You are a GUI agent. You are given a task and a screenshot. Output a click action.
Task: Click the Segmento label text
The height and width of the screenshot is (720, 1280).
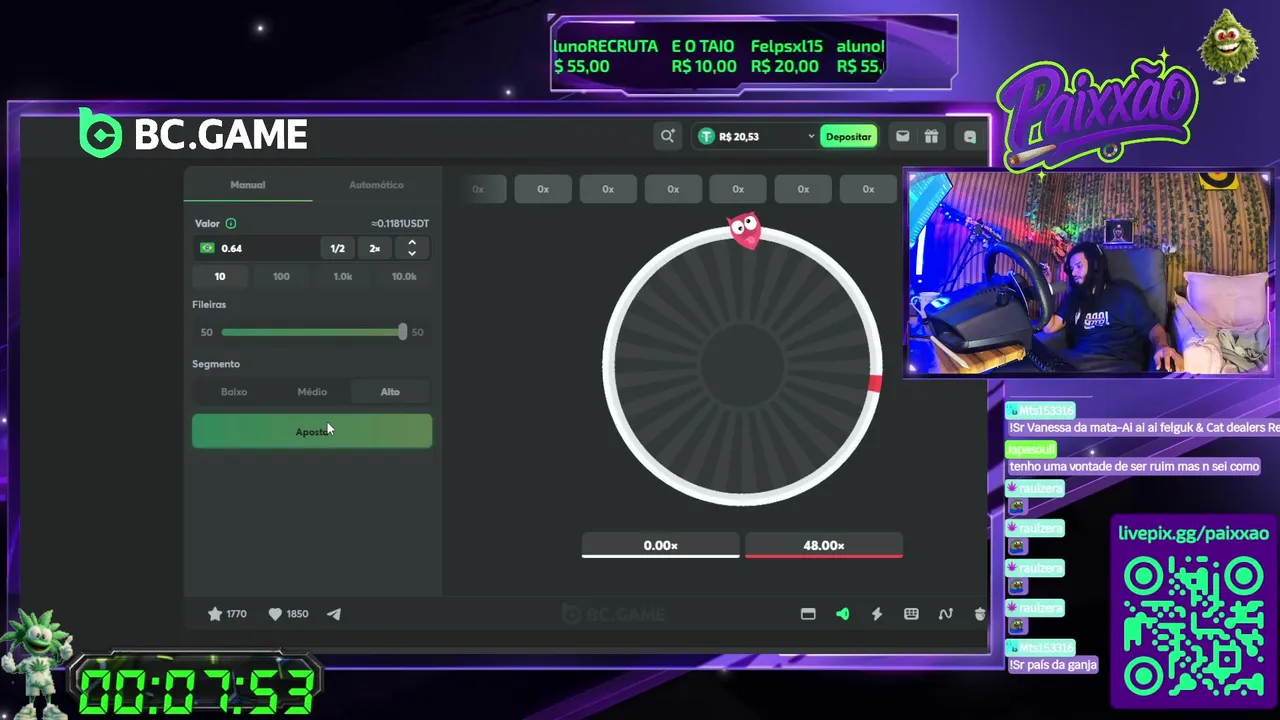pos(216,364)
